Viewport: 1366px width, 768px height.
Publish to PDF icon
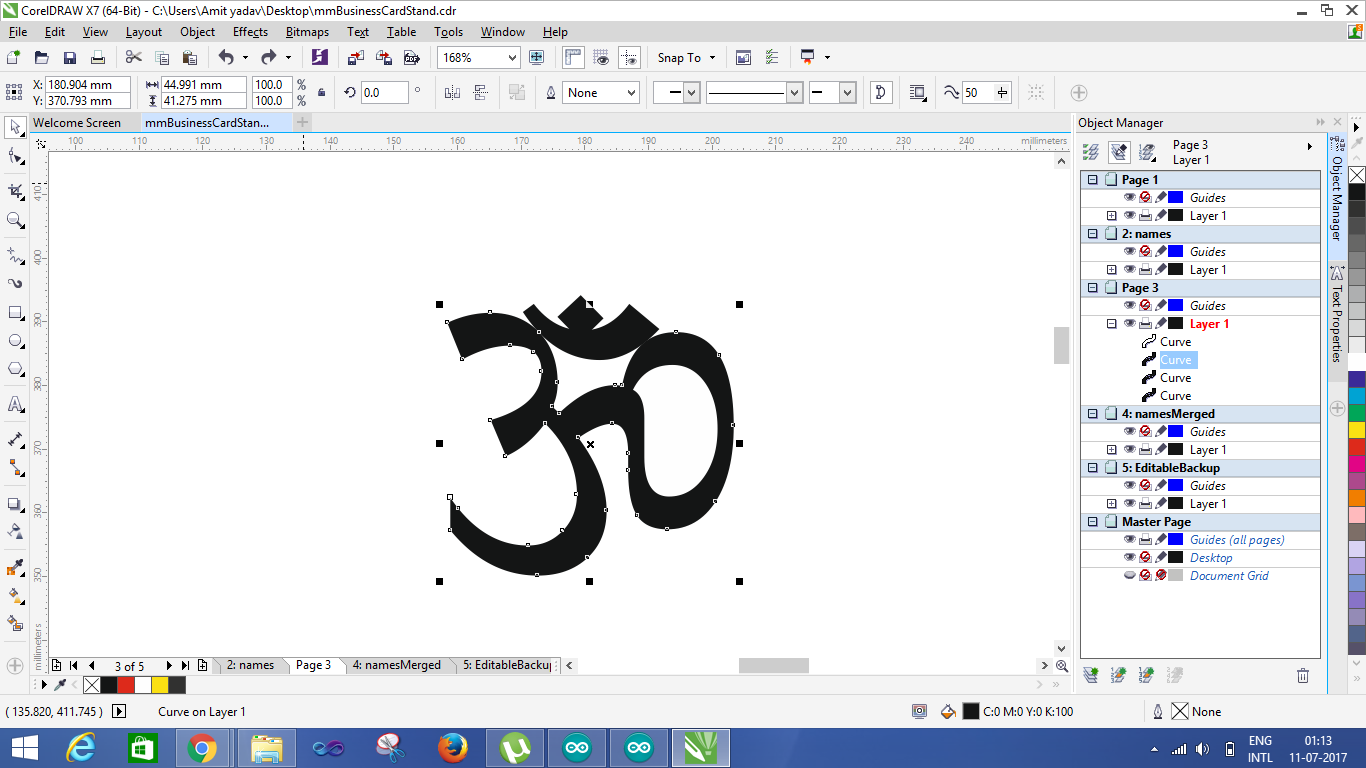click(x=411, y=58)
